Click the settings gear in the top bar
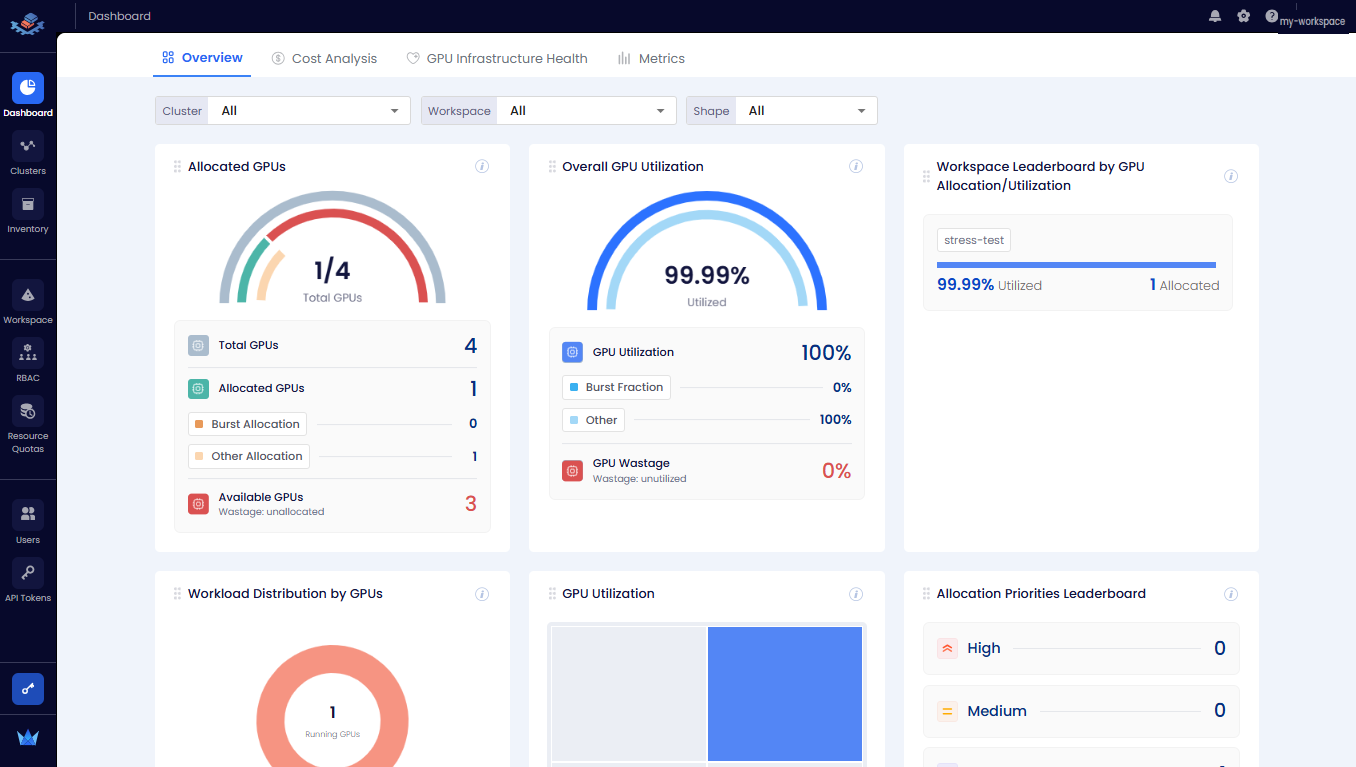This screenshot has height=767, width=1356. [x=1243, y=16]
